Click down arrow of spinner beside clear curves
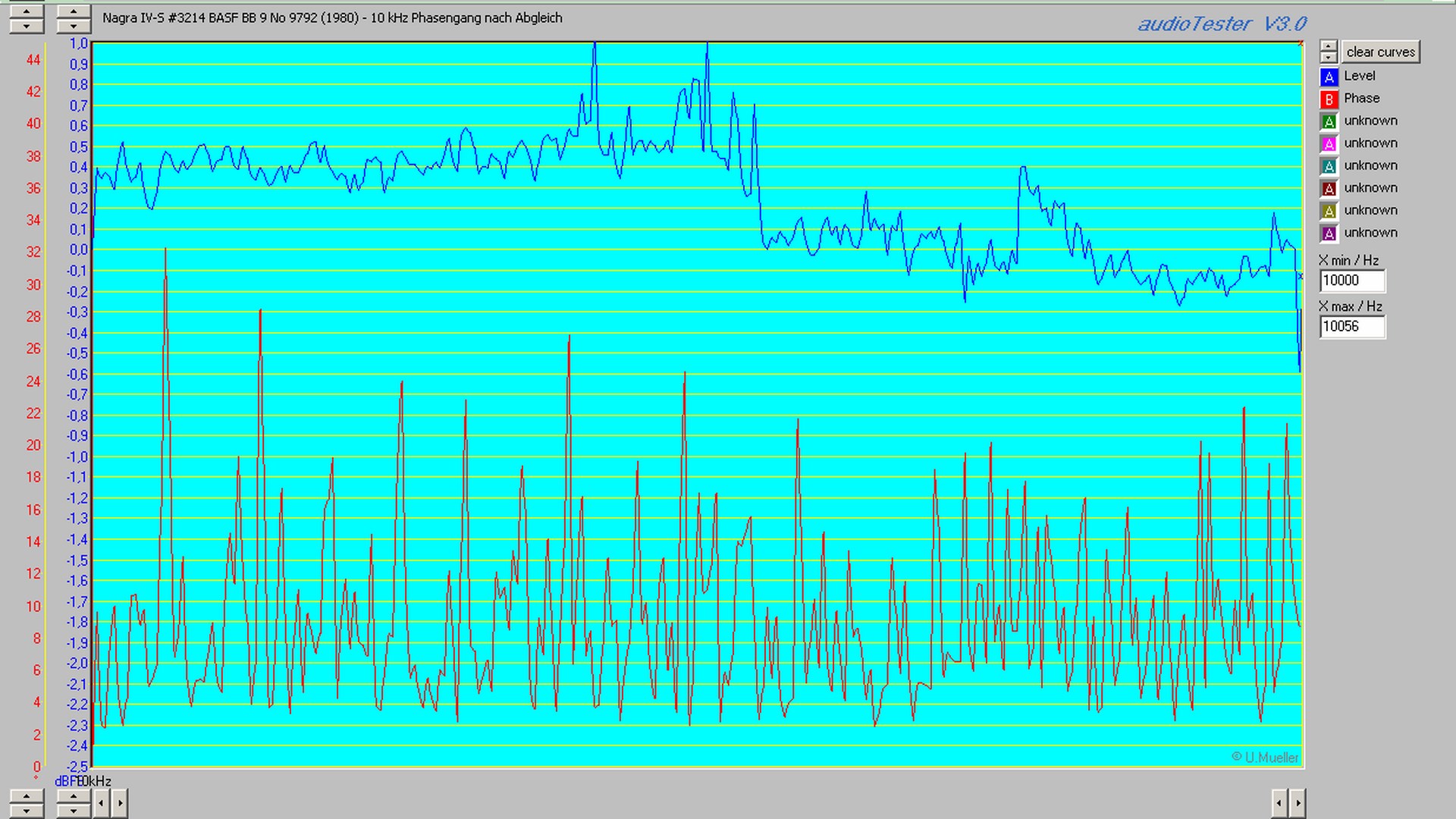 click(x=1328, y=58)
